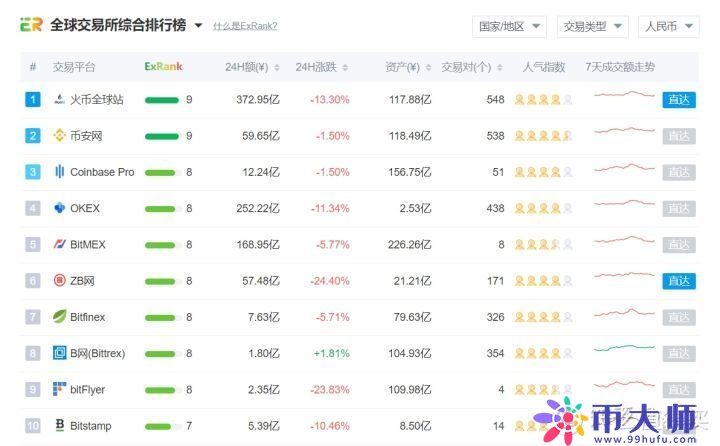Image resolution: width=720 pixels, height=446 pixels.
Task: Click the Binance logo icon
Action: 59,136
